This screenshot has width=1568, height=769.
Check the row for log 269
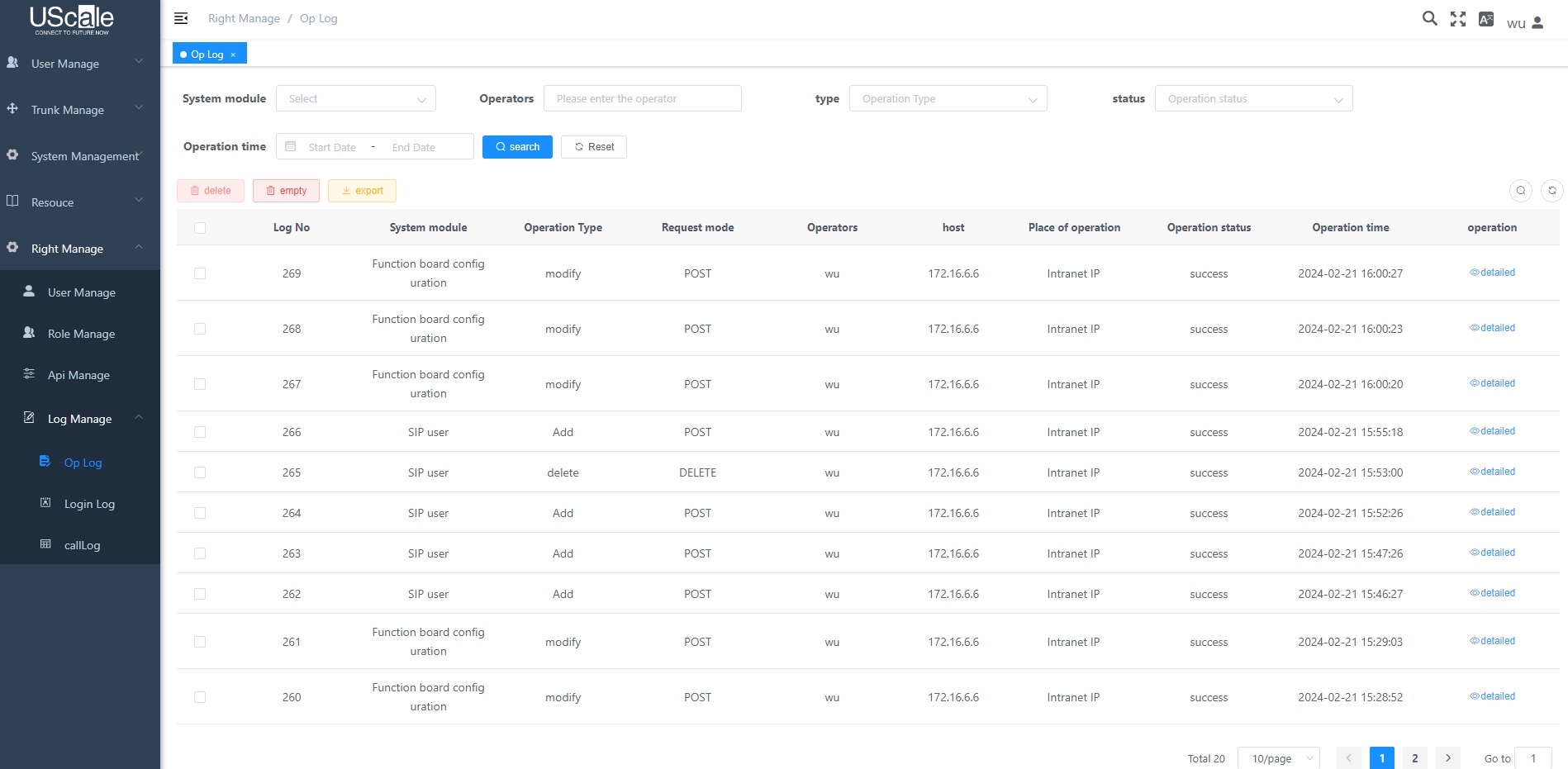[x=200, y=273]
